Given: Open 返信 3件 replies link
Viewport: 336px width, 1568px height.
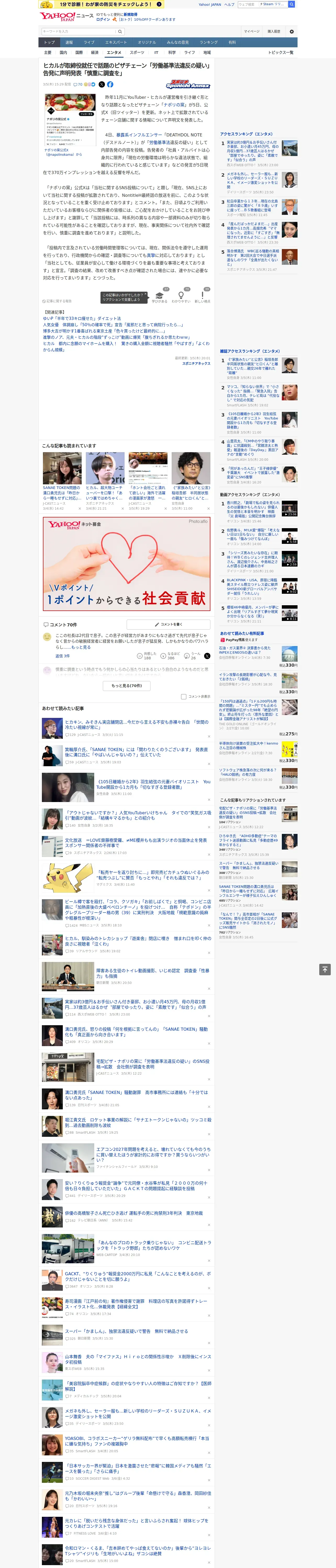Looking at the screenshot, I should click(62, 656).
